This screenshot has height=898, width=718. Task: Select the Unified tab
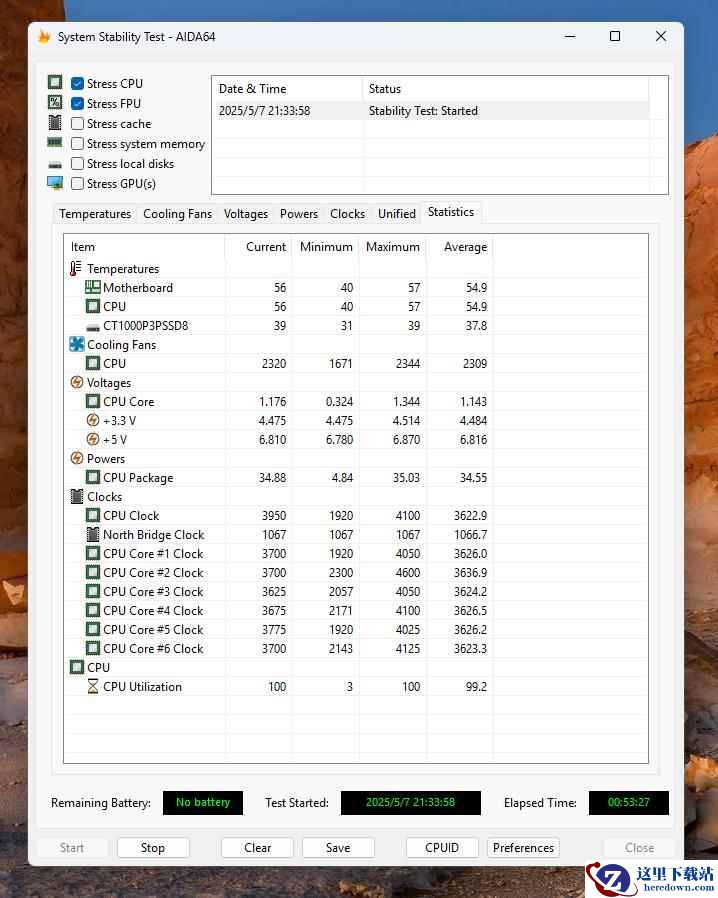[397, 214]
